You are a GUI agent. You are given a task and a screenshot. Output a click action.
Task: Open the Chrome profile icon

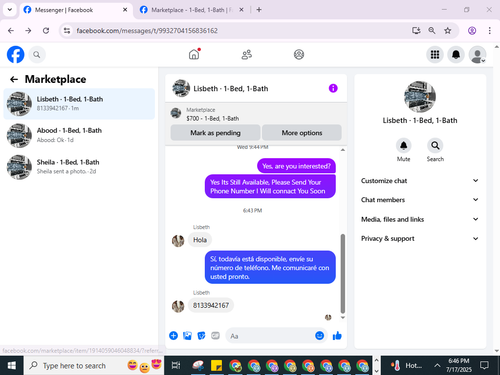coord(472,31)
